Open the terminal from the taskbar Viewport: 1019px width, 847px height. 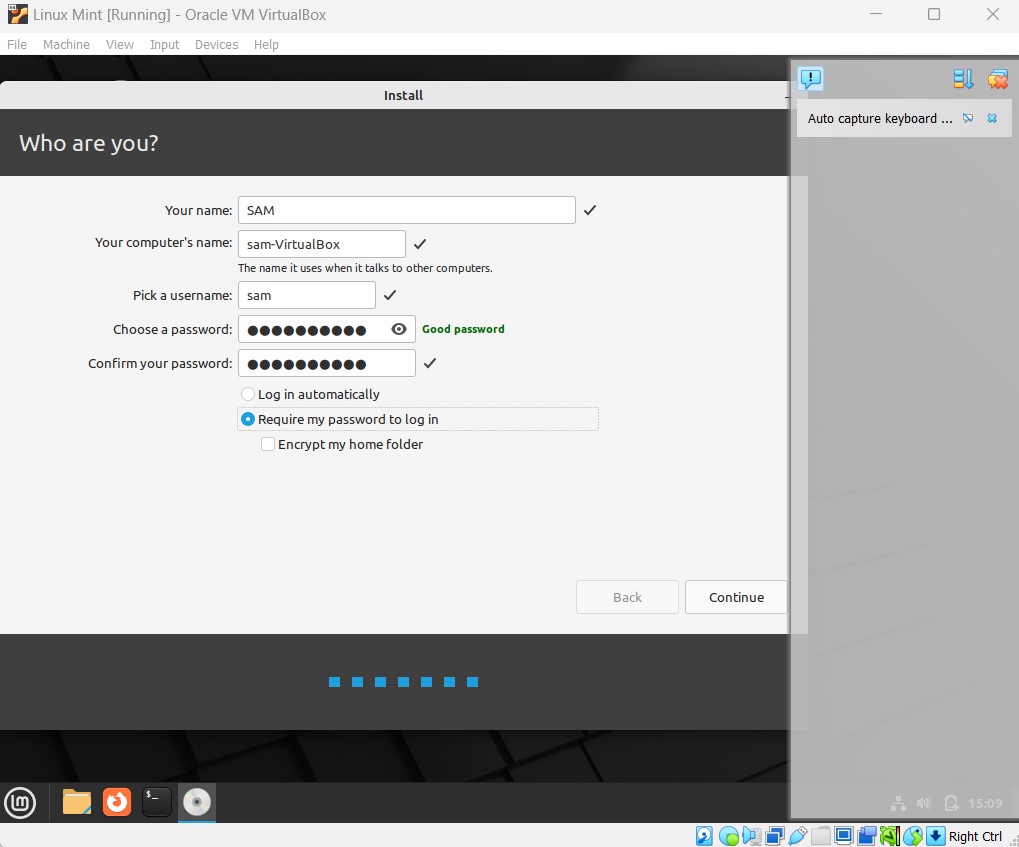(x=156, y=802)
